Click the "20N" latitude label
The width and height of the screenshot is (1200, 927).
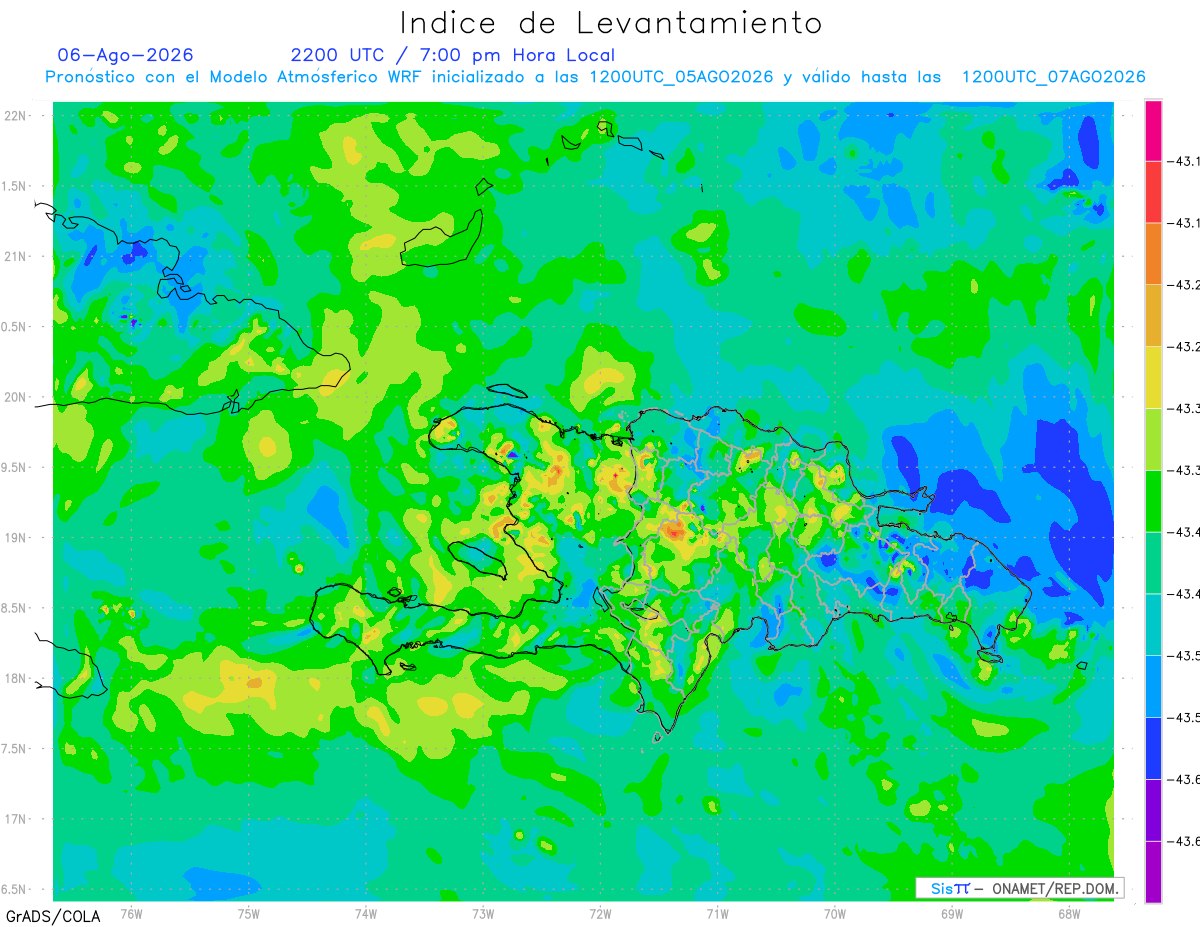click(17, 397)
